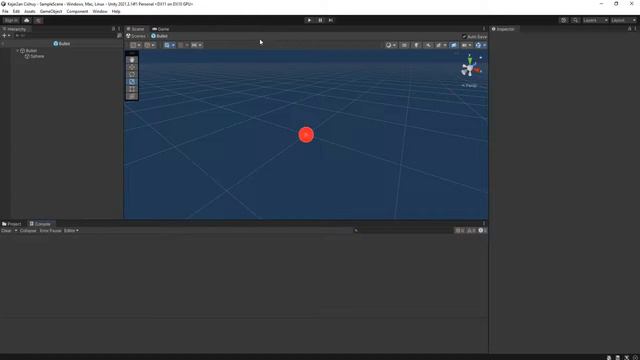Viewport: 640px width, 360px height.
Task: Toggle grid visibility in scene toolbar
Action: 167,45
